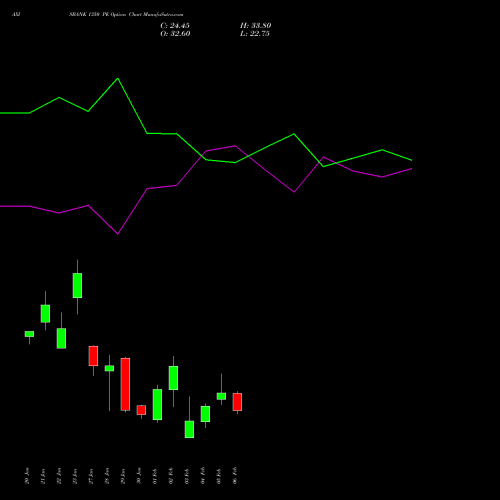Select the 20 Jan date label
The image size is (500, 500).
[x=27, y=476]
